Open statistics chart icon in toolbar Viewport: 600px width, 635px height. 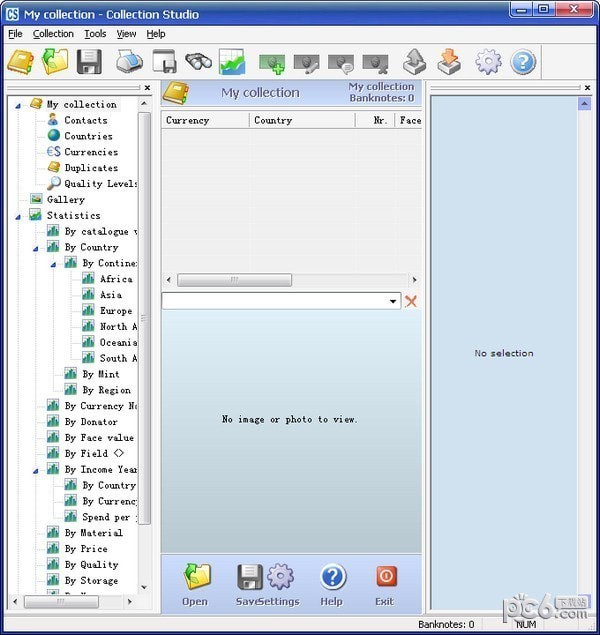coord(232,62)
